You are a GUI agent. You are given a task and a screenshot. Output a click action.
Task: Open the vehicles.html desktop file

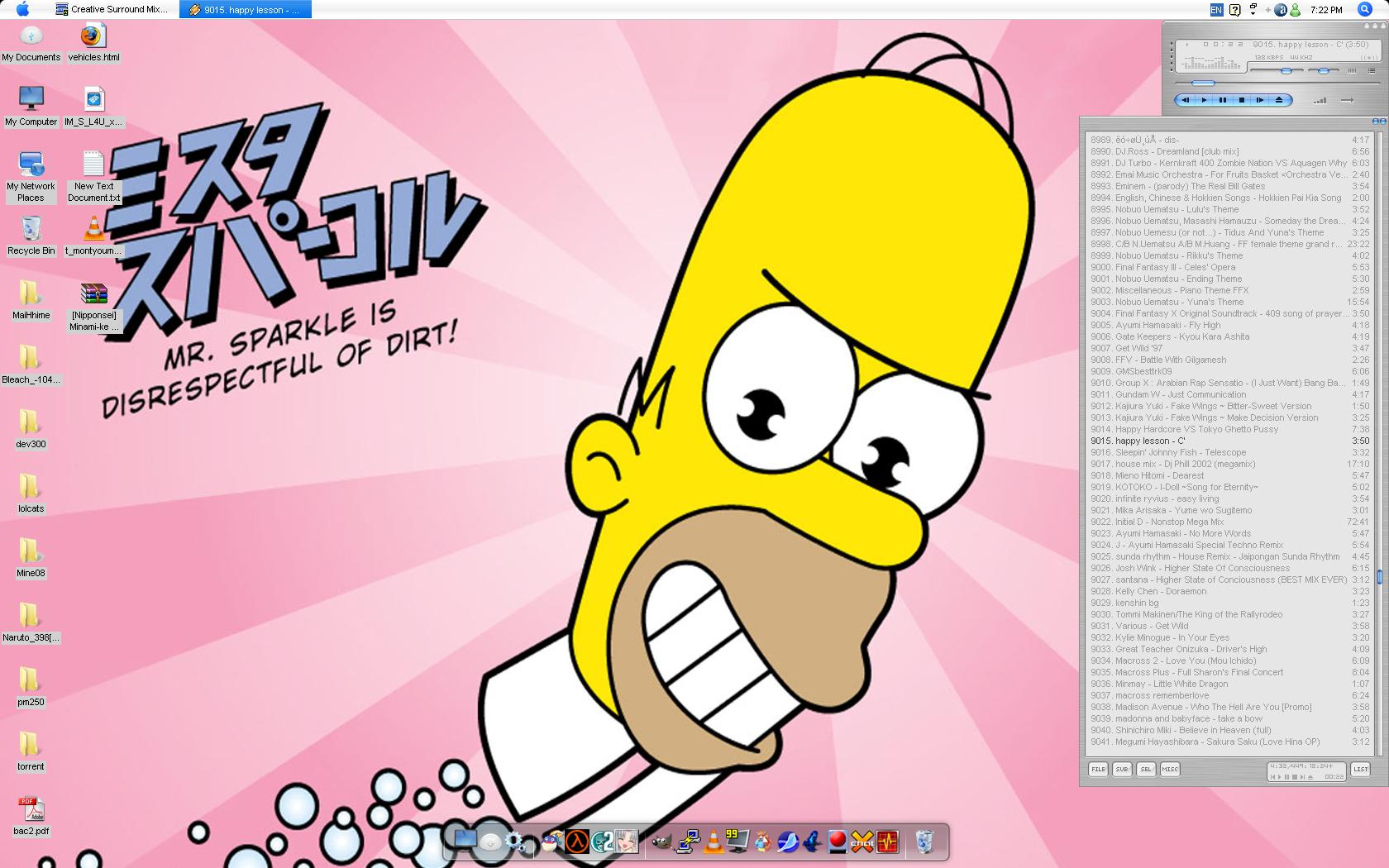pyautogui.click(x=93, y=43)
